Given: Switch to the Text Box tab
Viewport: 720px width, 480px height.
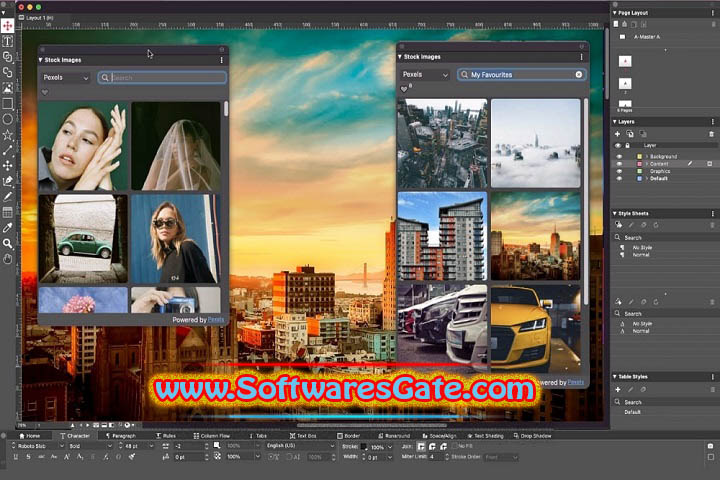Looking at the screenshot, I should coord(303,436).
